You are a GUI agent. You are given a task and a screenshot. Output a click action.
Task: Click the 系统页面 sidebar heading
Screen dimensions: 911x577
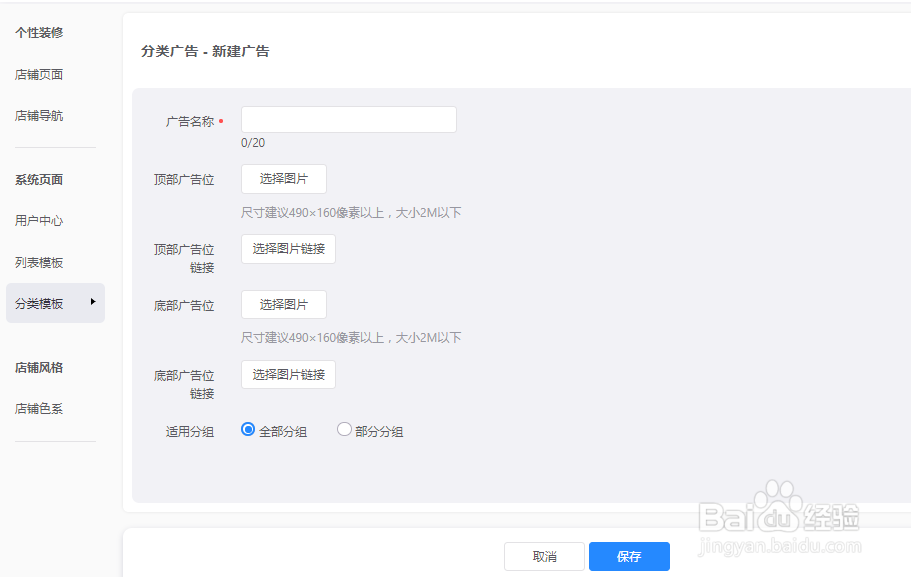pos(39,180)
